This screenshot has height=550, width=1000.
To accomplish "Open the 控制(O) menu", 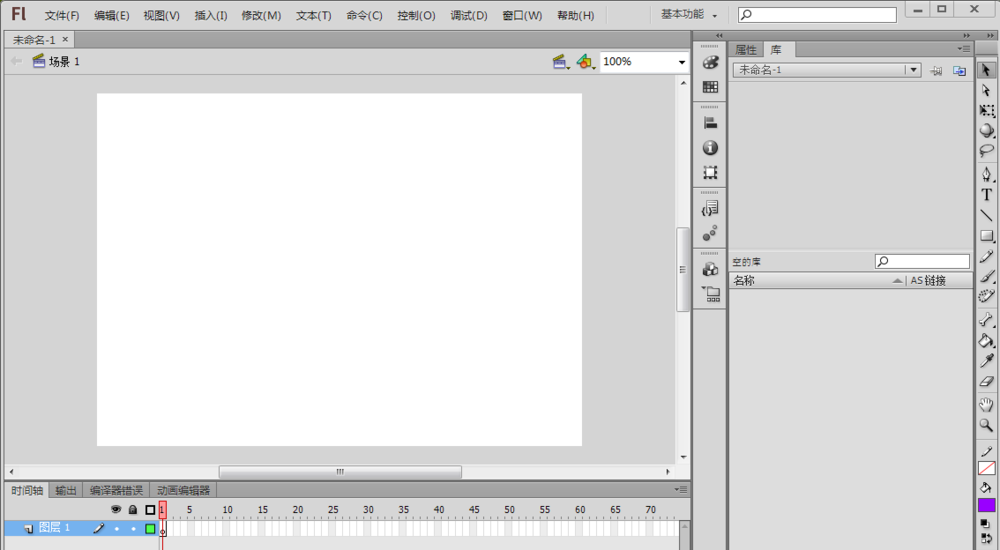I will [416, 15].
